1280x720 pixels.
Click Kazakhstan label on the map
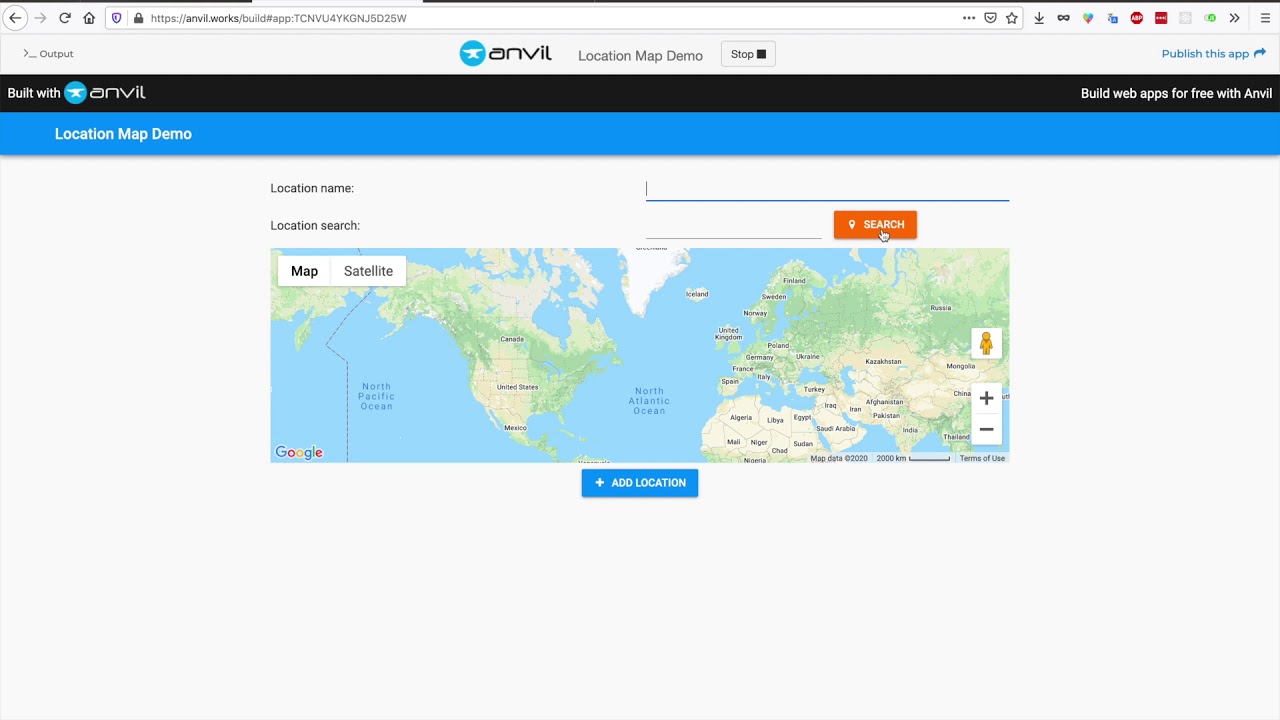click(x=883, y=361)
